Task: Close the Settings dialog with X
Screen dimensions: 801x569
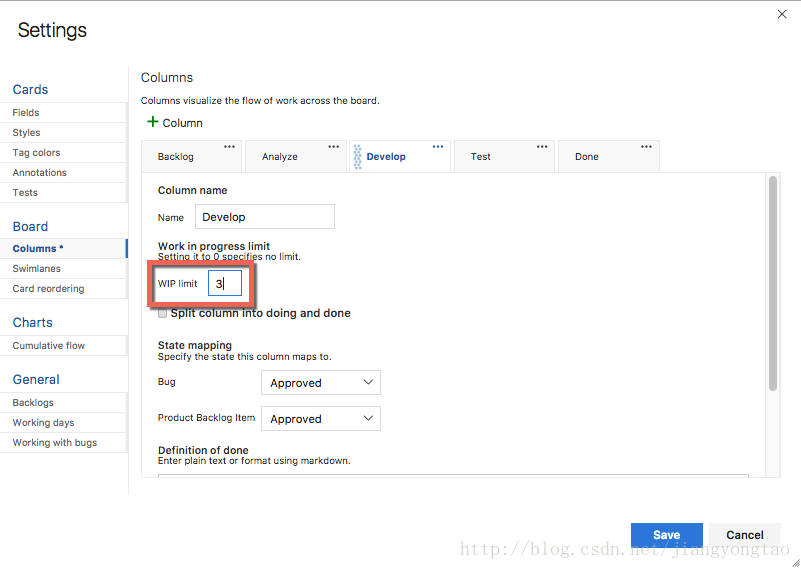Action: (x=782, y=14)
